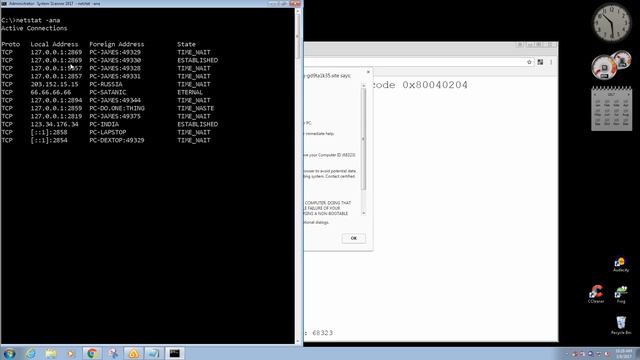The image size is (640, 360).
Task: Close the site alert dialog with X
Action: [x=368, y=72]
